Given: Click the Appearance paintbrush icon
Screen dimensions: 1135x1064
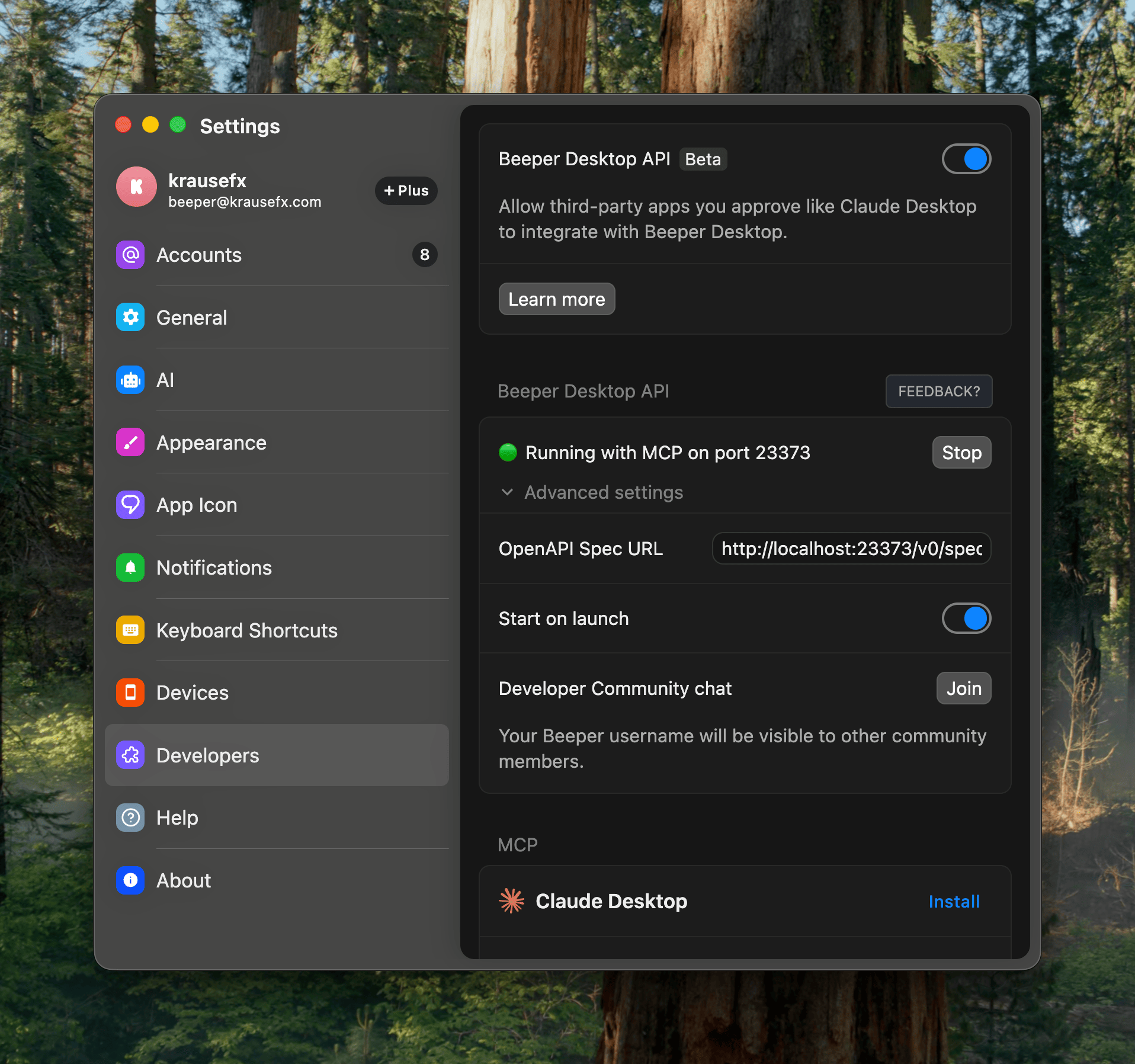Looking at the screenshot, I should (x=130, y=443).
